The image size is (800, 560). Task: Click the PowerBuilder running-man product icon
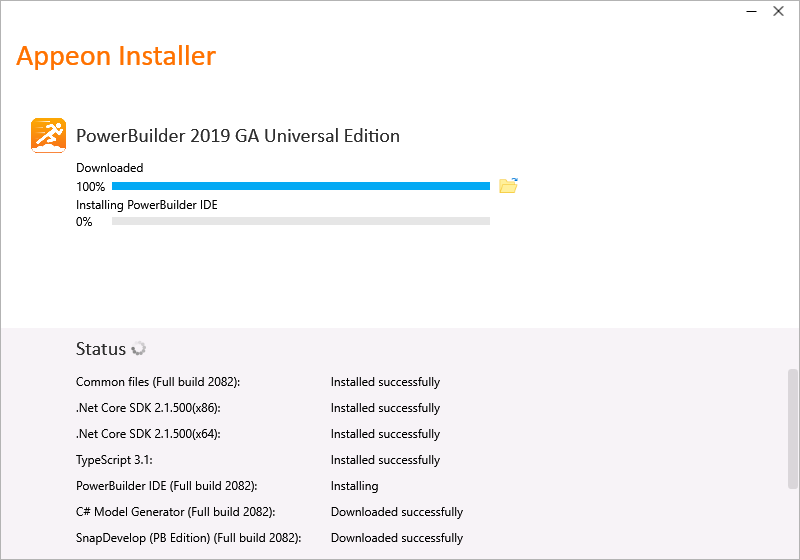48,135
